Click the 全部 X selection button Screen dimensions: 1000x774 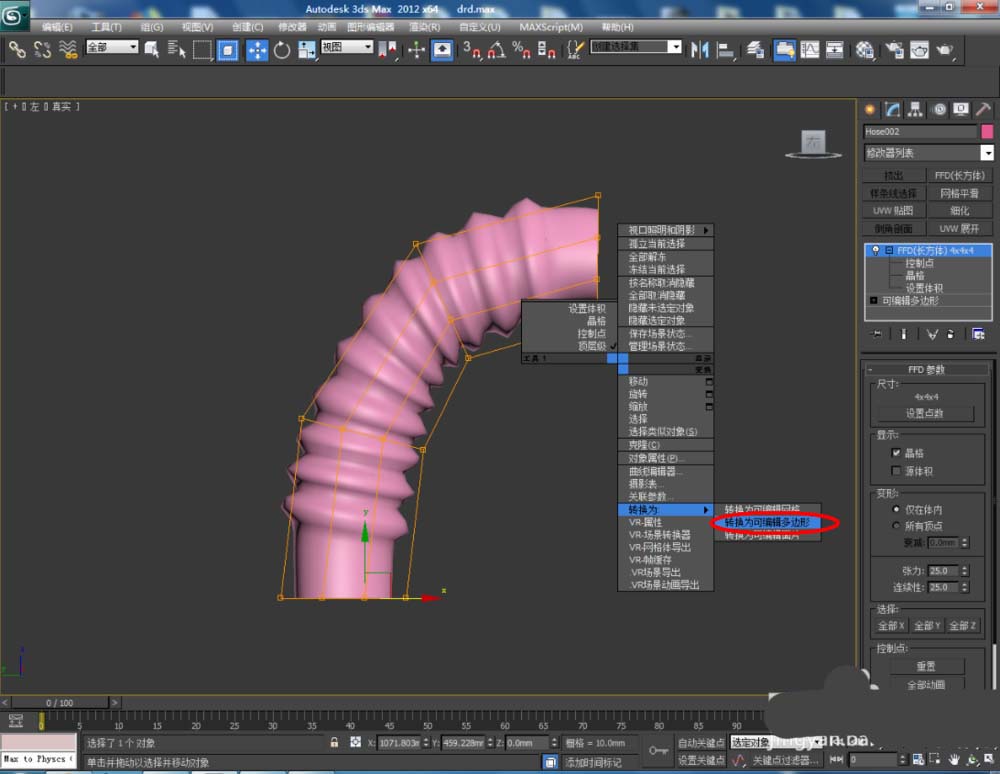891,626
